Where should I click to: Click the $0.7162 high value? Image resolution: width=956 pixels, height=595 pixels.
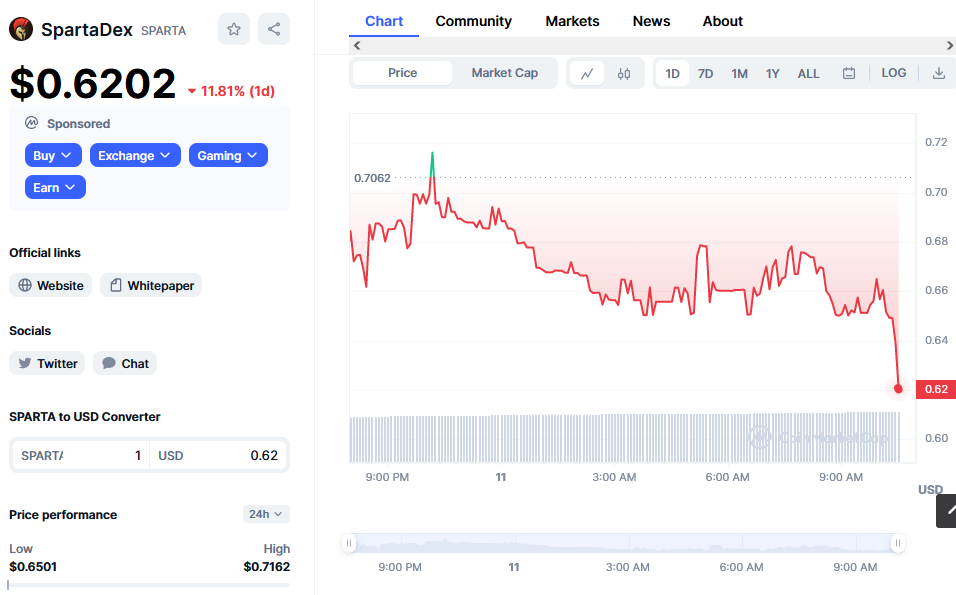[266, 566]
